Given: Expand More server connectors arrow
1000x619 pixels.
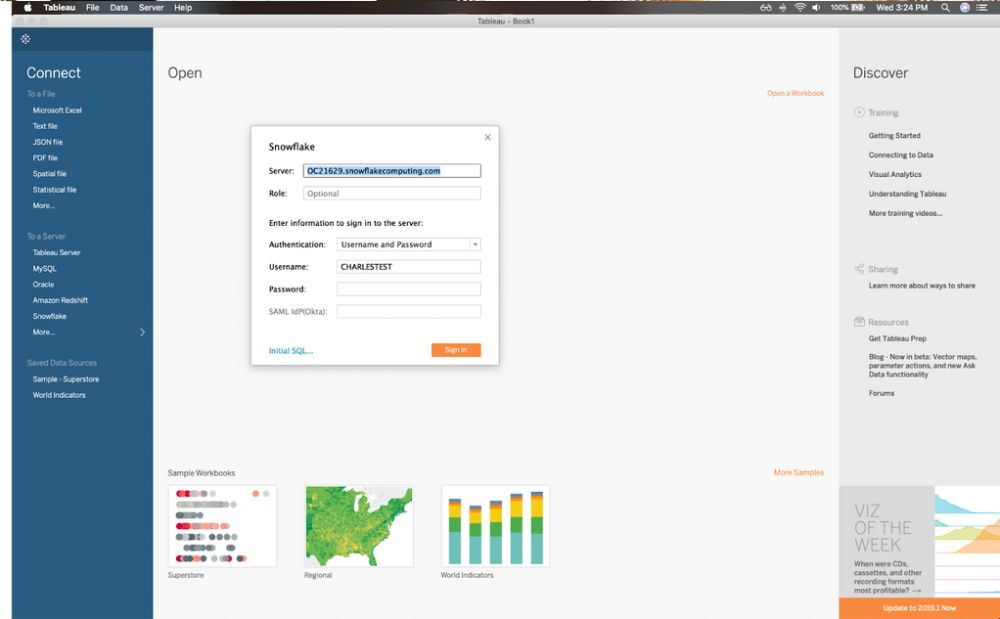Looking at the screenshot, I should (142, 332).
